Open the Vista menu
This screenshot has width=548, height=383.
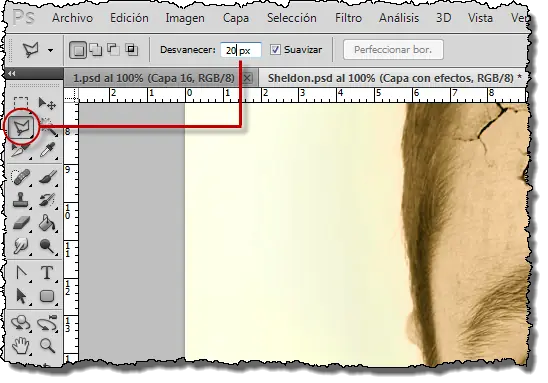coord(480,18)
